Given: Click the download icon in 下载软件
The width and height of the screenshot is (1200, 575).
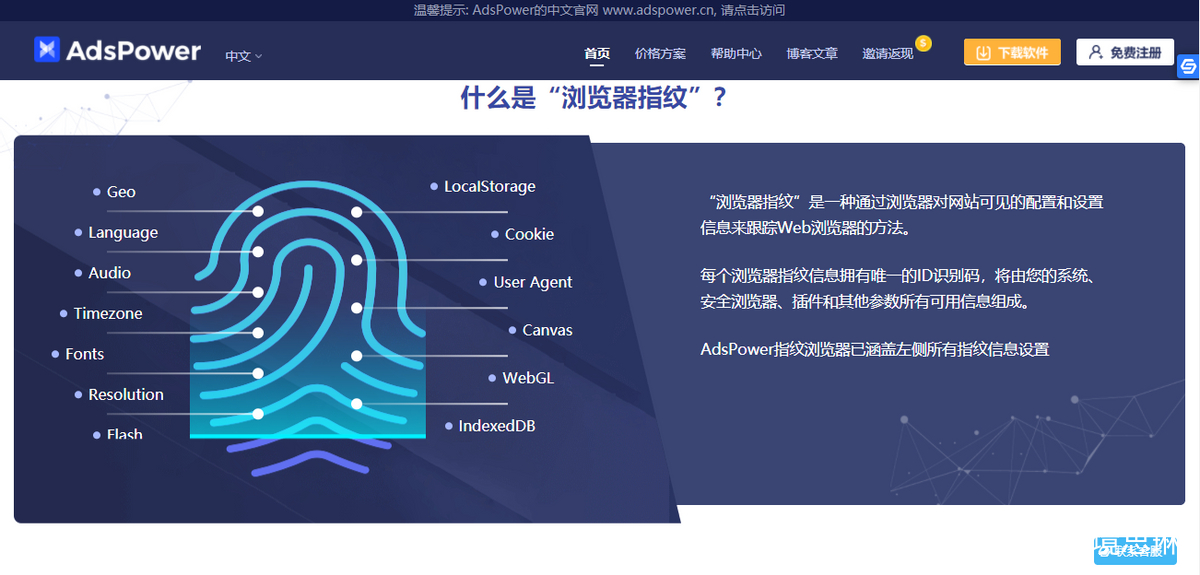Looking at the screenshot, I should click(984, 52).
